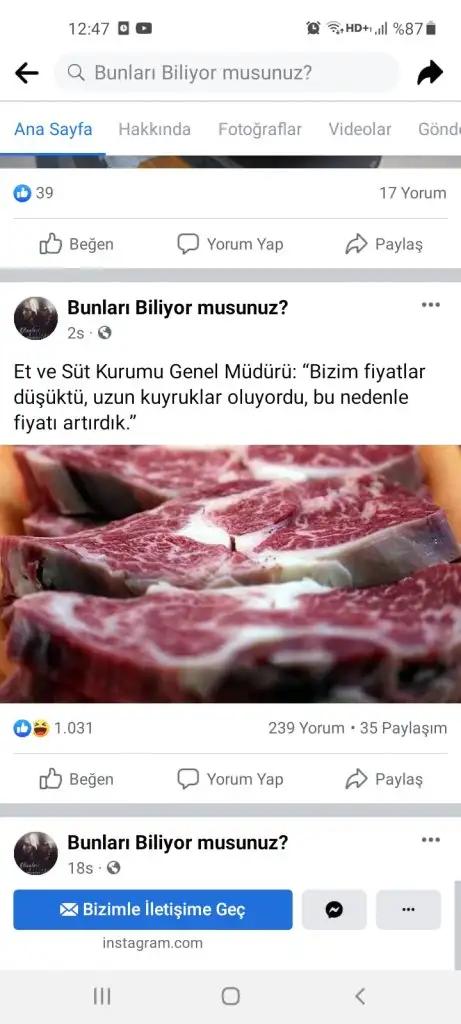Viewport: 461px width, 1024px height.
Task: Open three-dot menu on 18s post
Action: 430,840
